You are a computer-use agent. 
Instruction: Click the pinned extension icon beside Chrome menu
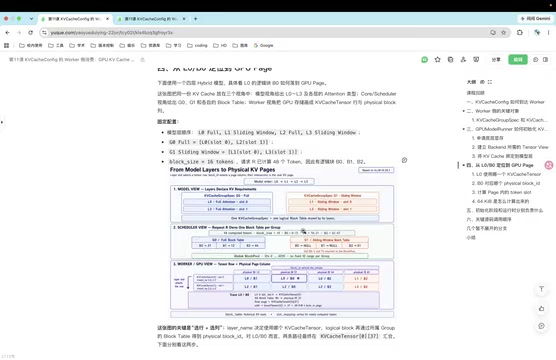[x=537, y=33]
